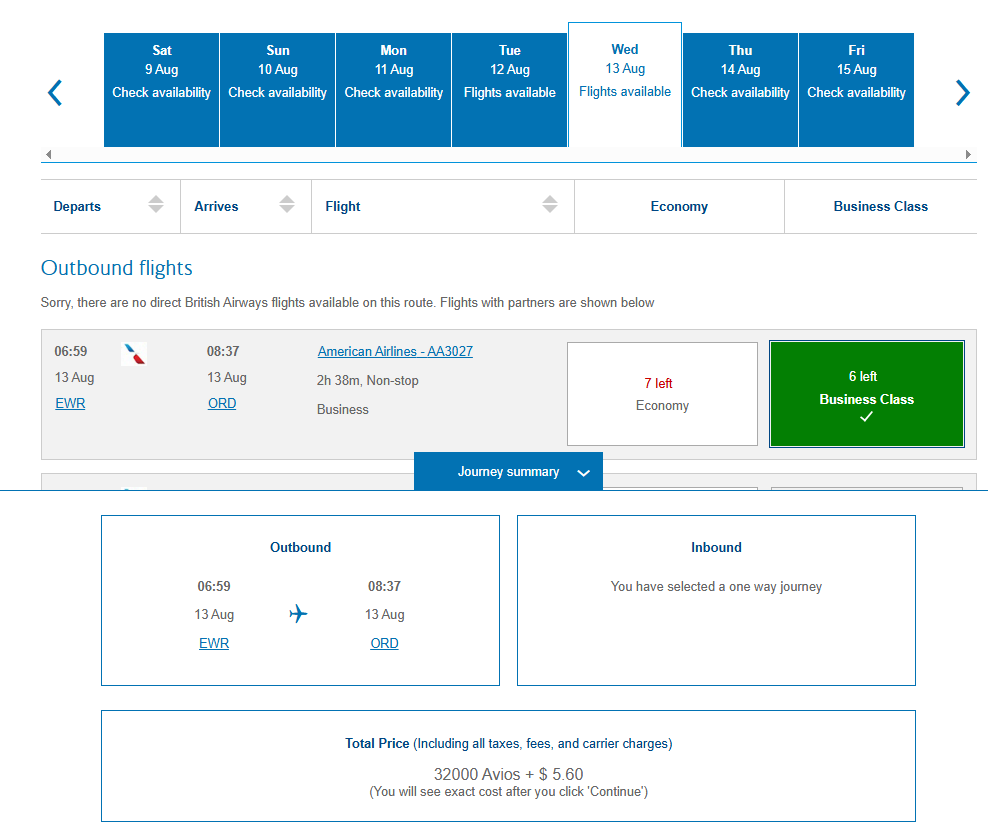Open EWR airport link in flight row
Image resolution: width=988 pixels, height=826 pixels.
(x=70, y=403)
